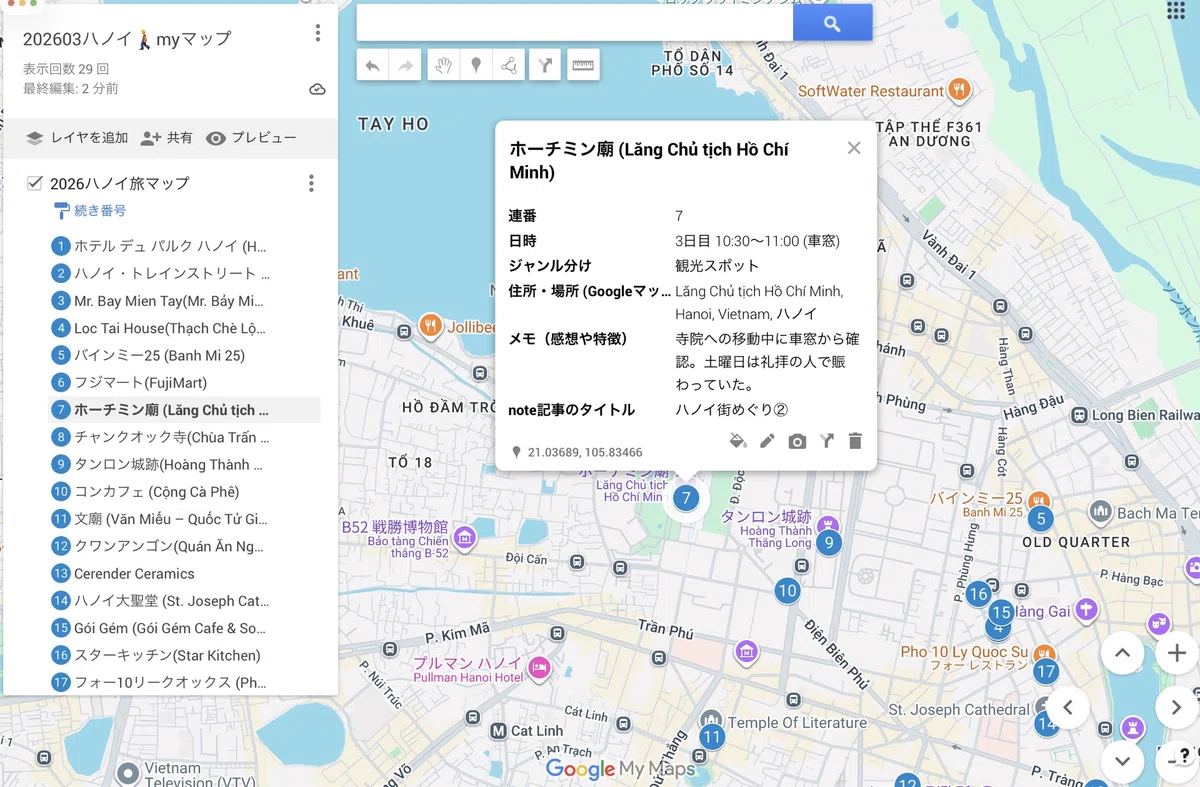Image resolution: width=1200 pixels, height=787 pixels.
Task: Select the hand pan tool
Action: 443,66
